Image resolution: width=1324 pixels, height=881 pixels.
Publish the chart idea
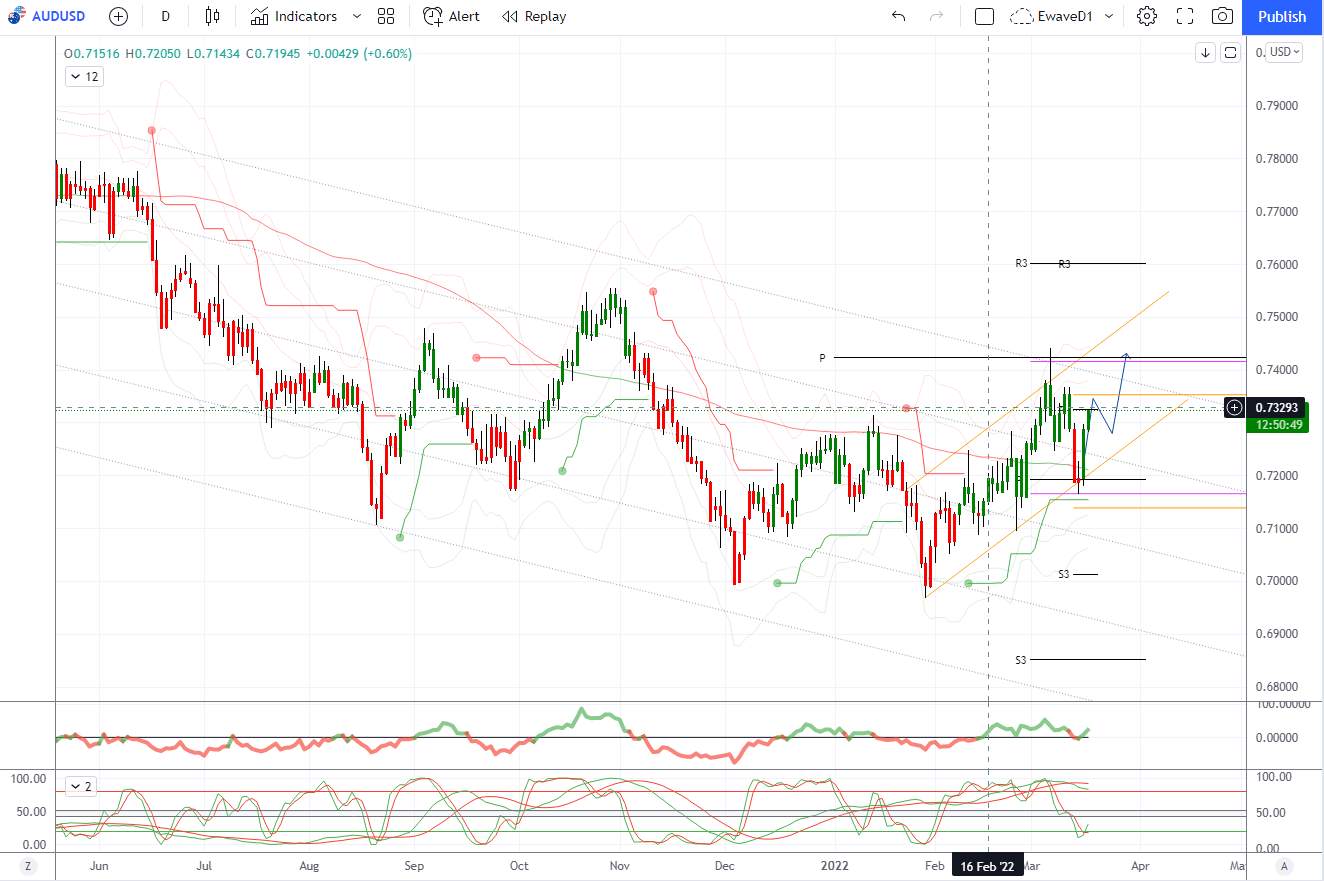(1282, 16)
